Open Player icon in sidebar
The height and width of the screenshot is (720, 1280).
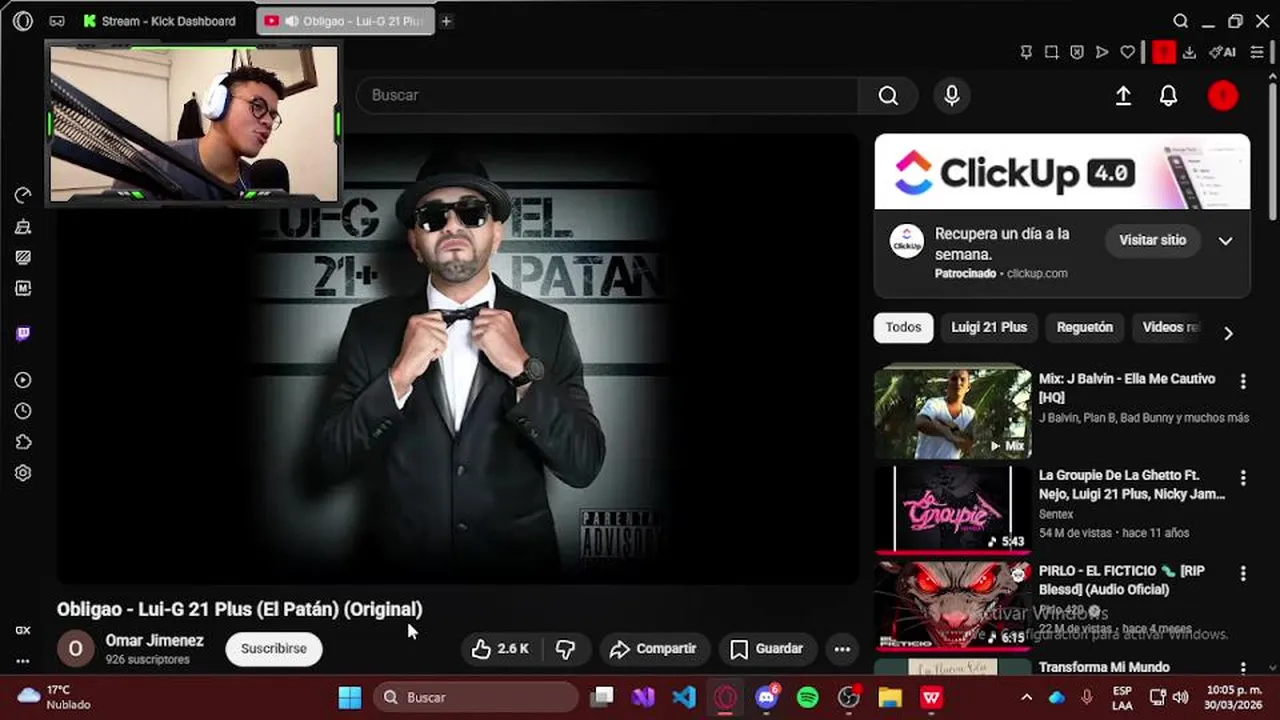(x=23, y=380)
